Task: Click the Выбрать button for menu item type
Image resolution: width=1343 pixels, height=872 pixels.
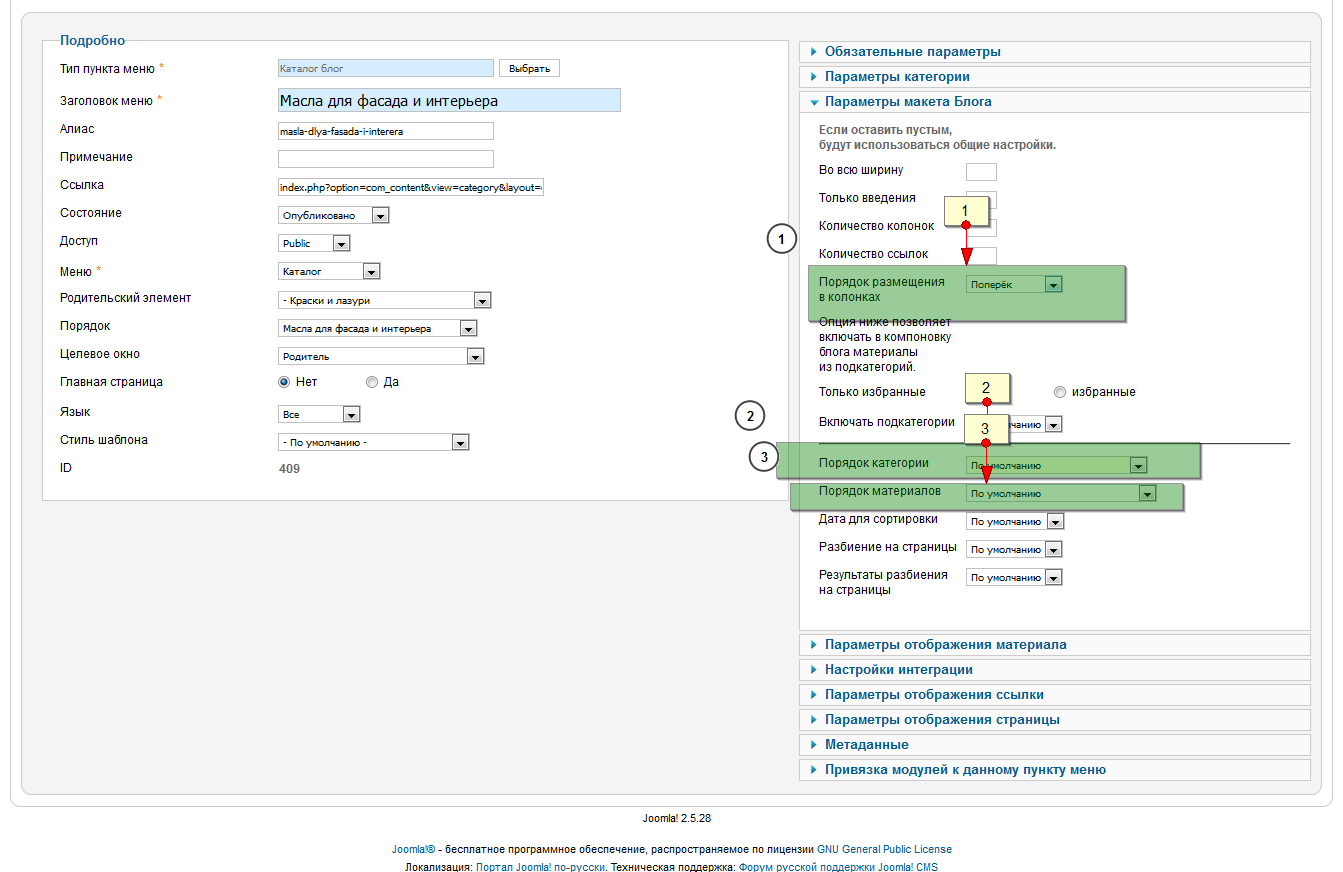Action: 529,68
